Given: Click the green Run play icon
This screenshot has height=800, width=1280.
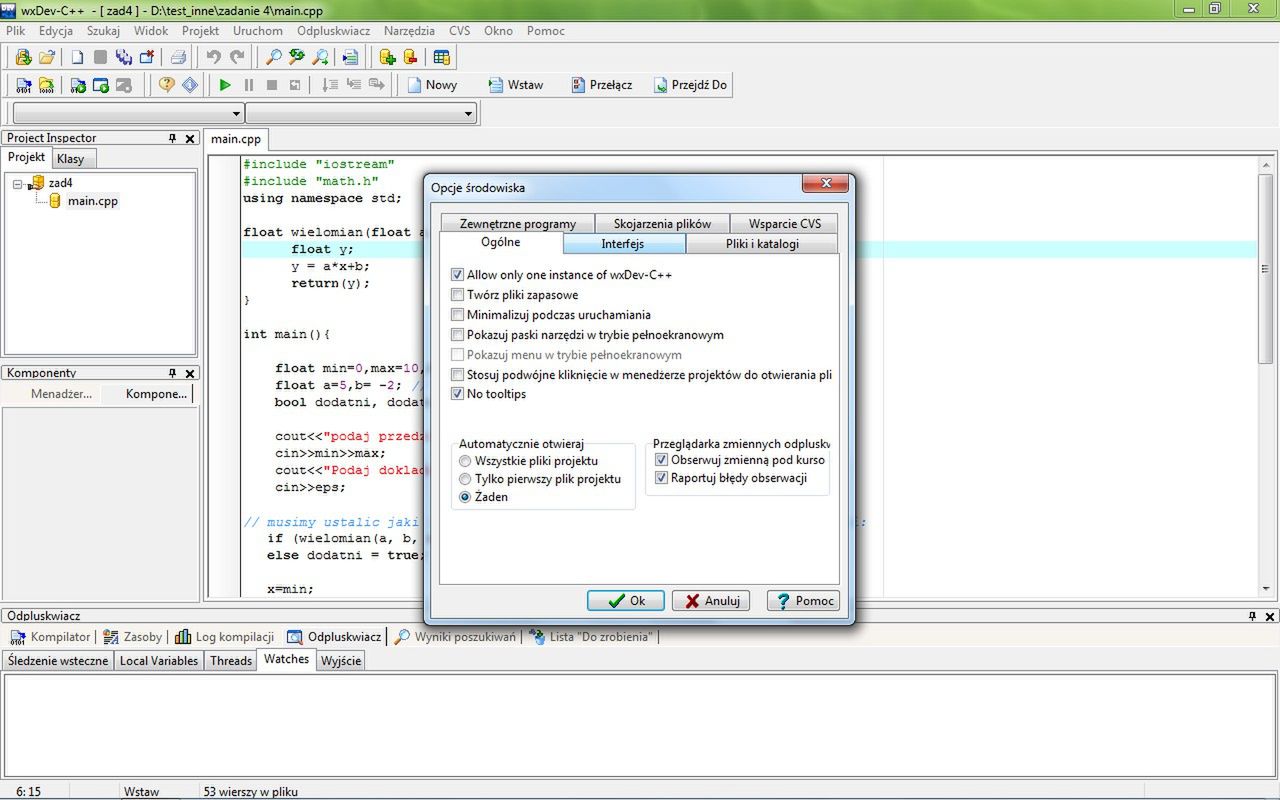Looking at the screenshot, I should [225, 85].
